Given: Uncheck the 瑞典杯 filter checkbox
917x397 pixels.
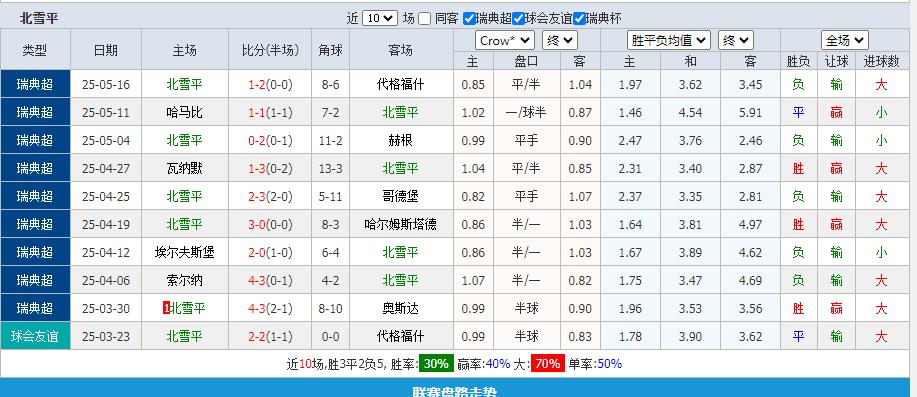Looking at the screenshot, I should 579,18.
